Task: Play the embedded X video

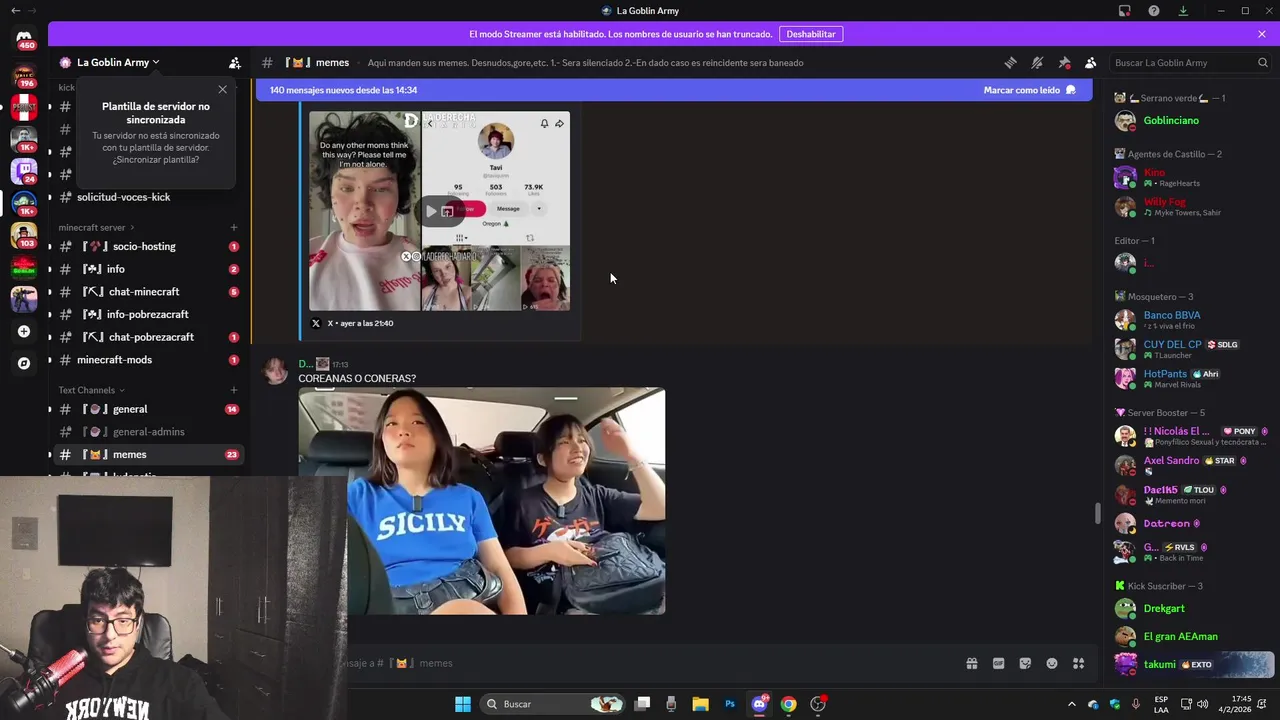Action: click(431, 211)
